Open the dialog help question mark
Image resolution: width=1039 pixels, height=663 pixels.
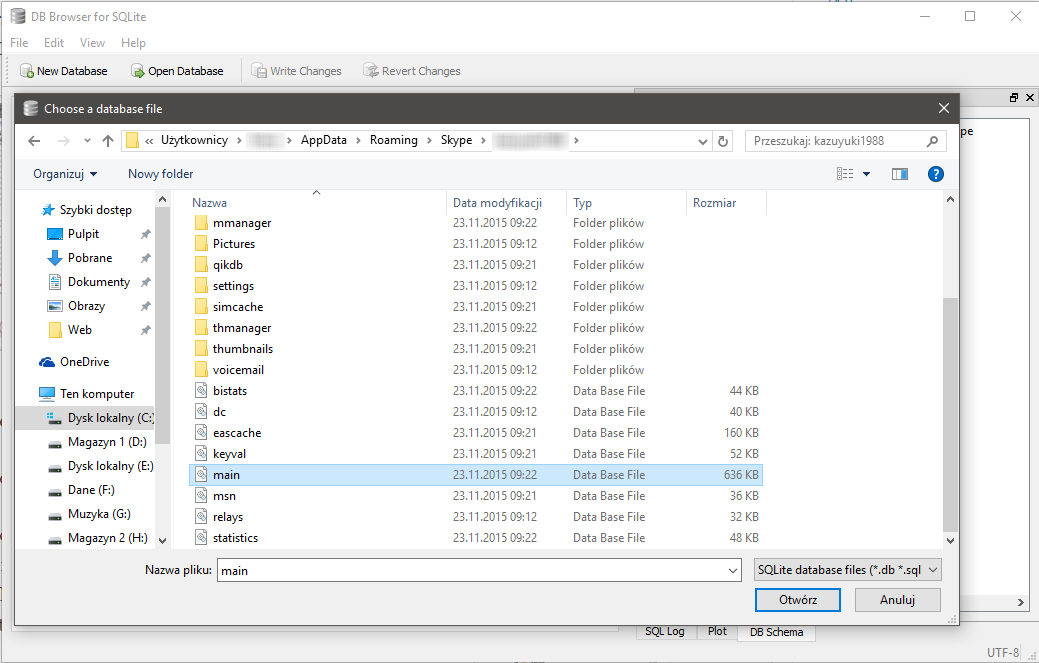coord(936,174)
